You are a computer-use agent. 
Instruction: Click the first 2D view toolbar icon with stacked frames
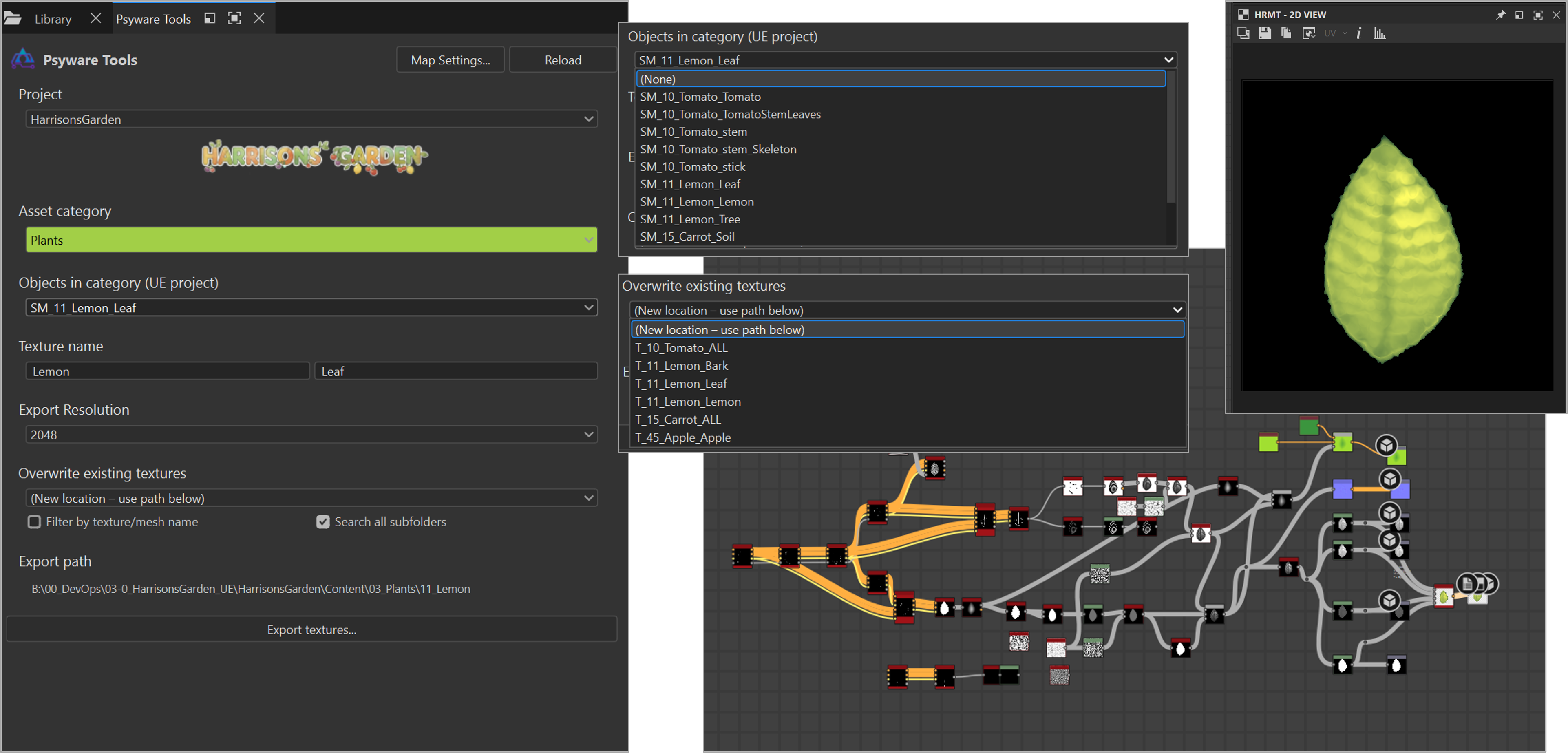tap(1243, 33)
